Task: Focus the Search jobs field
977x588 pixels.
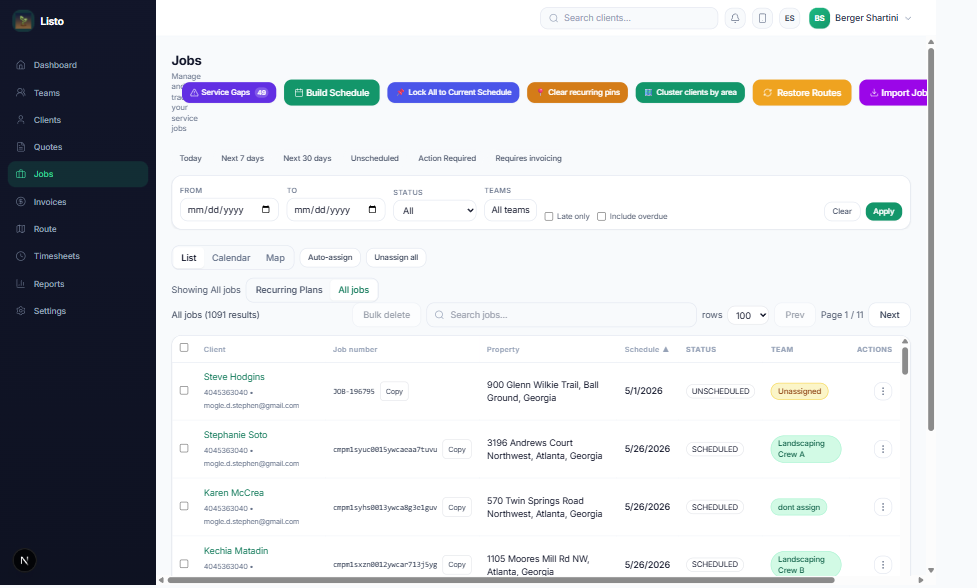Action: coord(561,315)
